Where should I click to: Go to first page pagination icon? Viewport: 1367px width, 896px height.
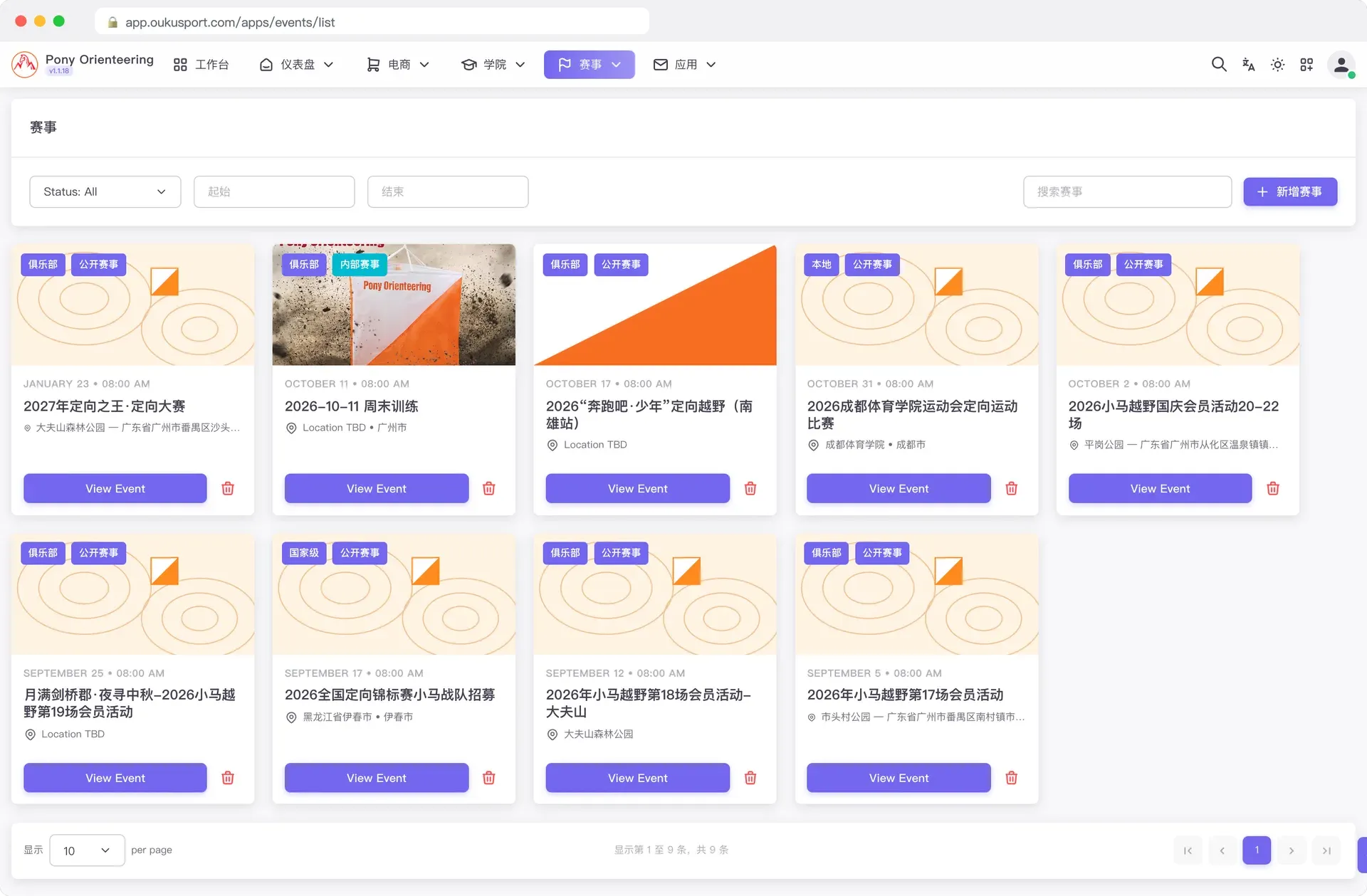pos(1188,850)
